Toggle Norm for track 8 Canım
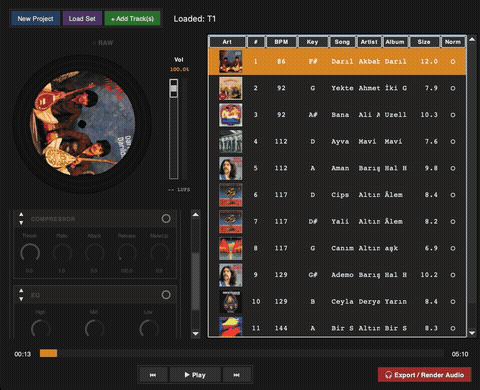Image resolution: width=480 pixels, height=390 pixels. coord(453,248)
